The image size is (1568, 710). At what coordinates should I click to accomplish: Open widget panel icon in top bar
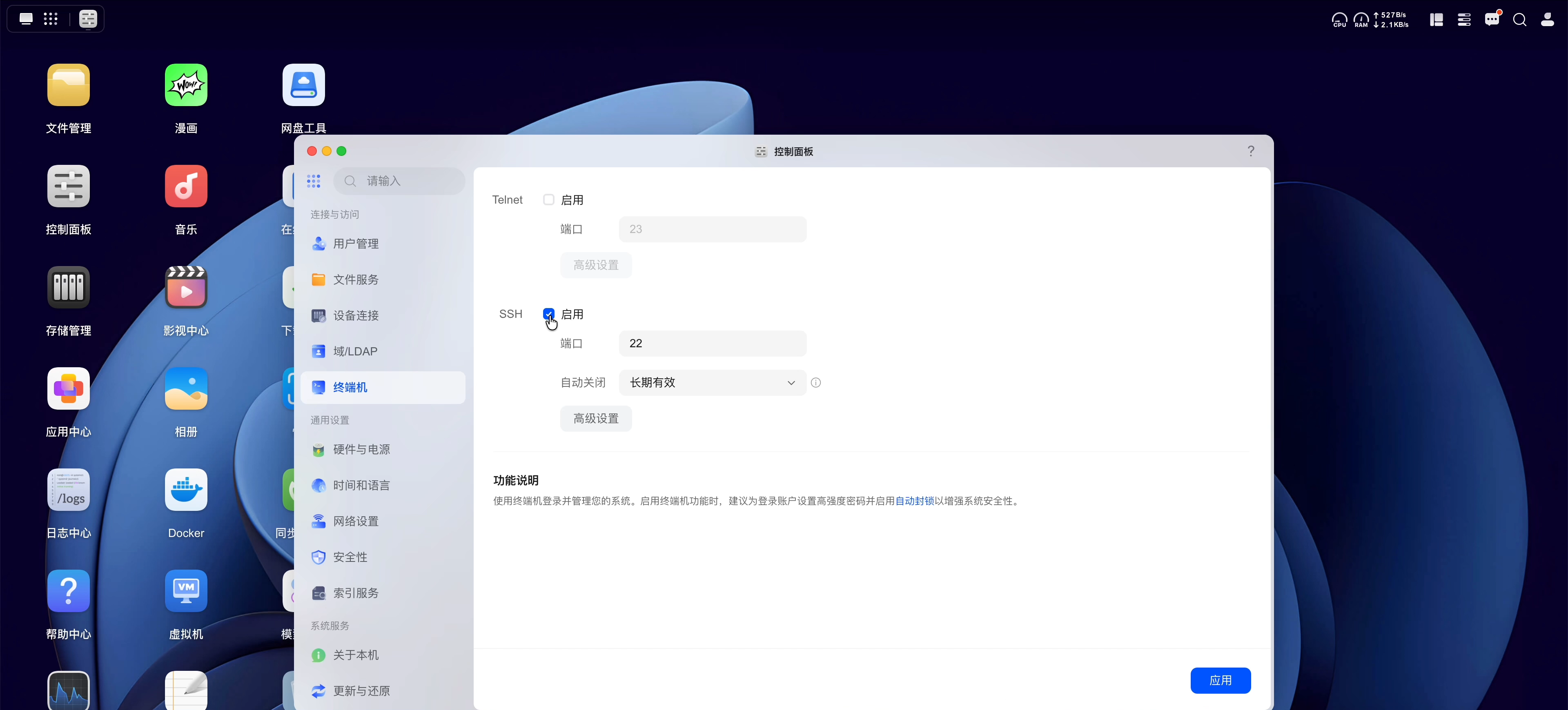click(x=1437, y=20)
